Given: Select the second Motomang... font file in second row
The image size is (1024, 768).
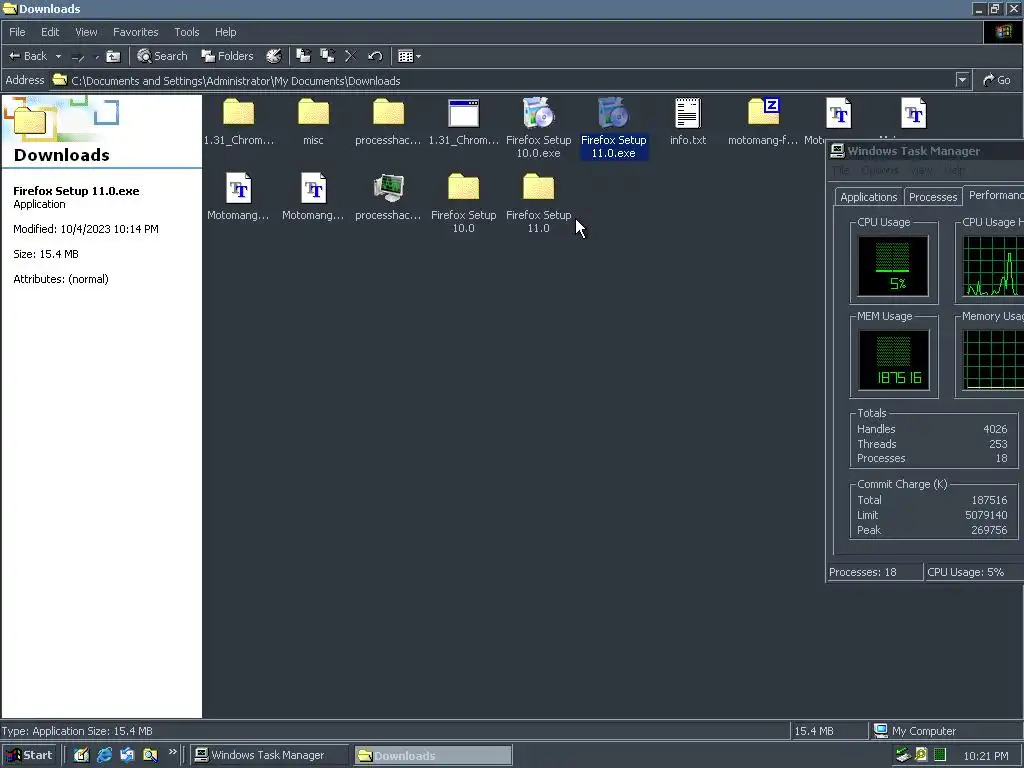Looking at the screenshot, I should tap(313, 197).
